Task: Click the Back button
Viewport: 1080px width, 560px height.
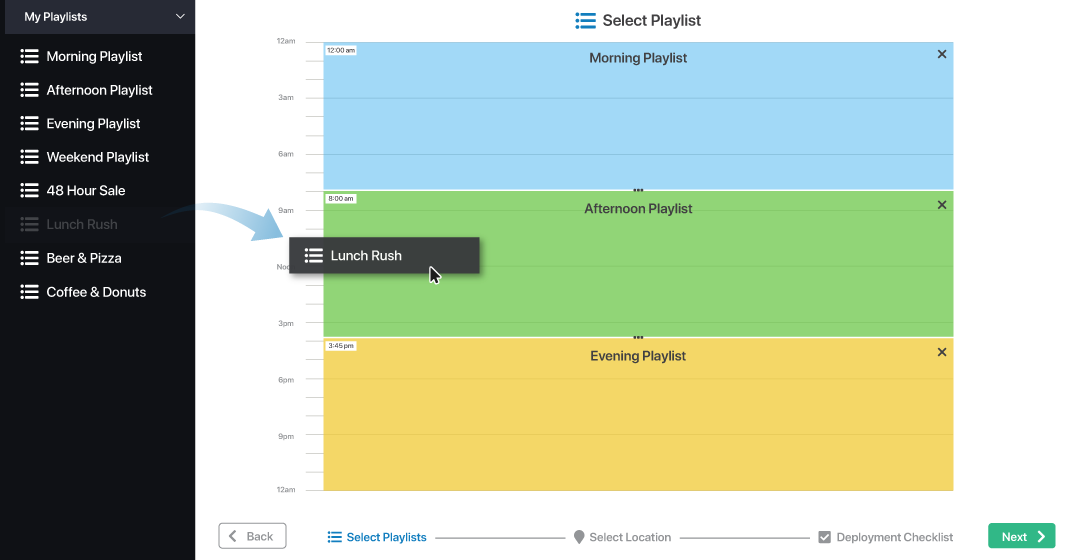Action: click(252, 536)
